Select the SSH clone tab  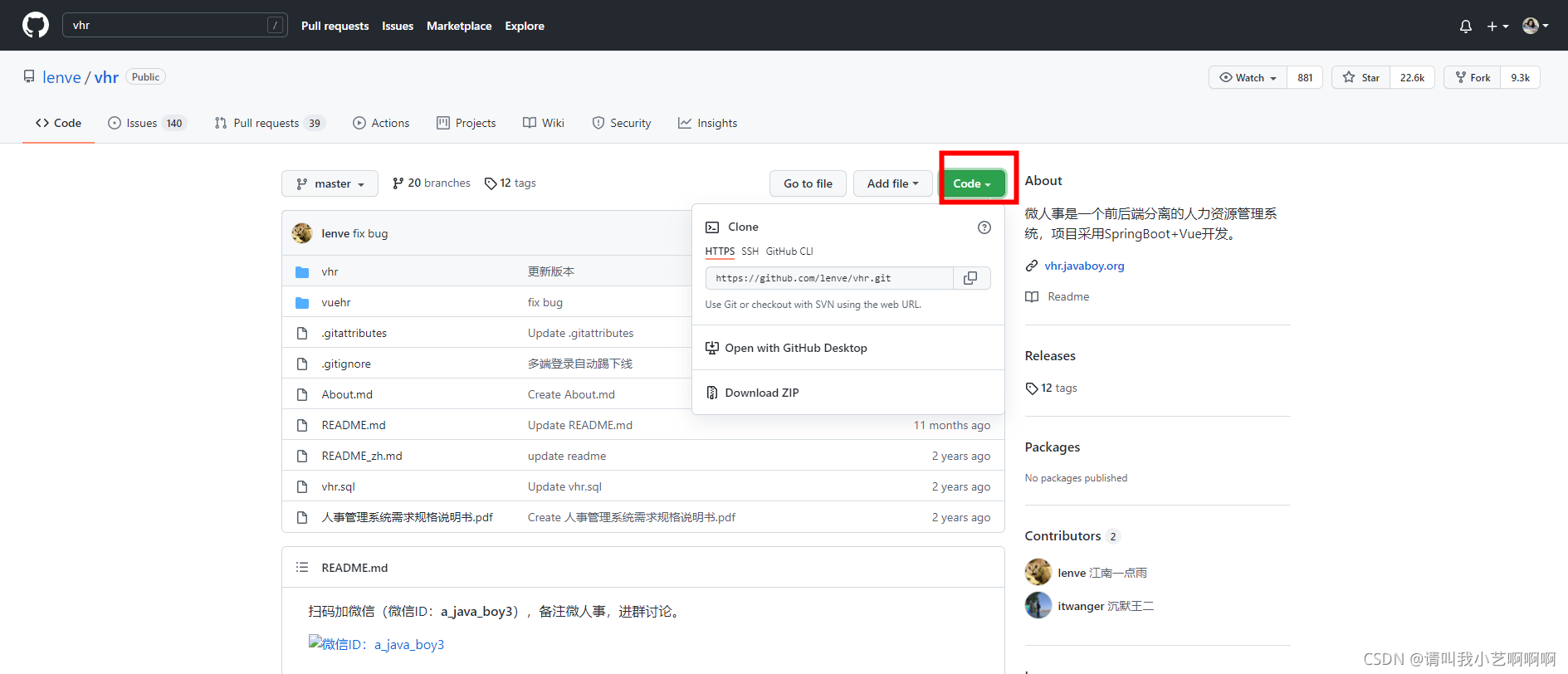(x=750, y=252)
